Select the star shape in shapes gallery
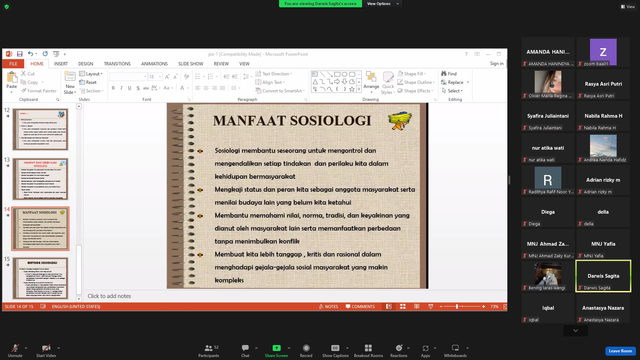640x360 pixels. click(352, 89)
